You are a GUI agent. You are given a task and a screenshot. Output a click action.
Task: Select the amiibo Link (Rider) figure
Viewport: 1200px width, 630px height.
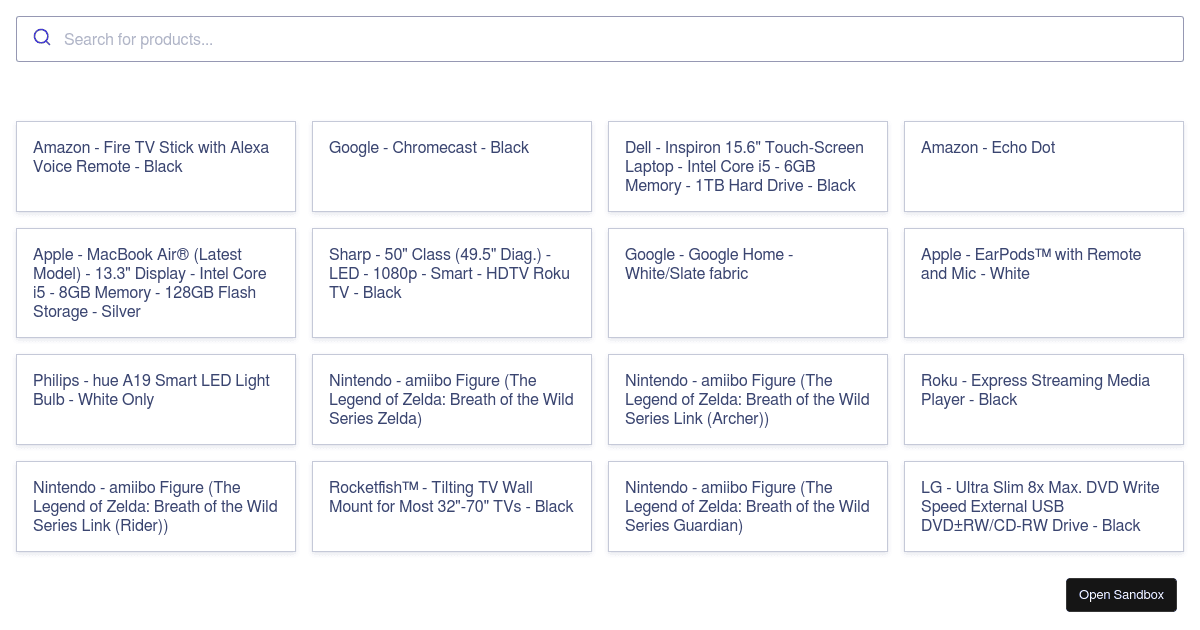pyautogui.click(x=156, y=506)
